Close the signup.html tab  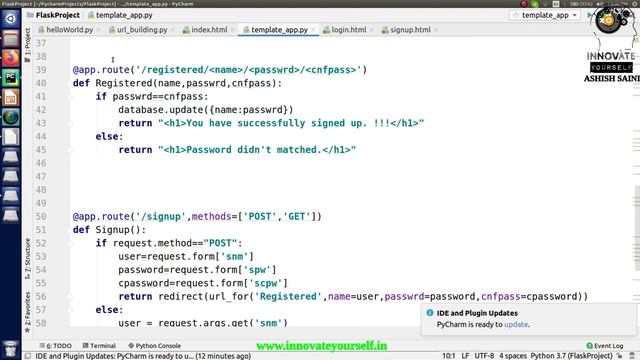tap(436, 30)
